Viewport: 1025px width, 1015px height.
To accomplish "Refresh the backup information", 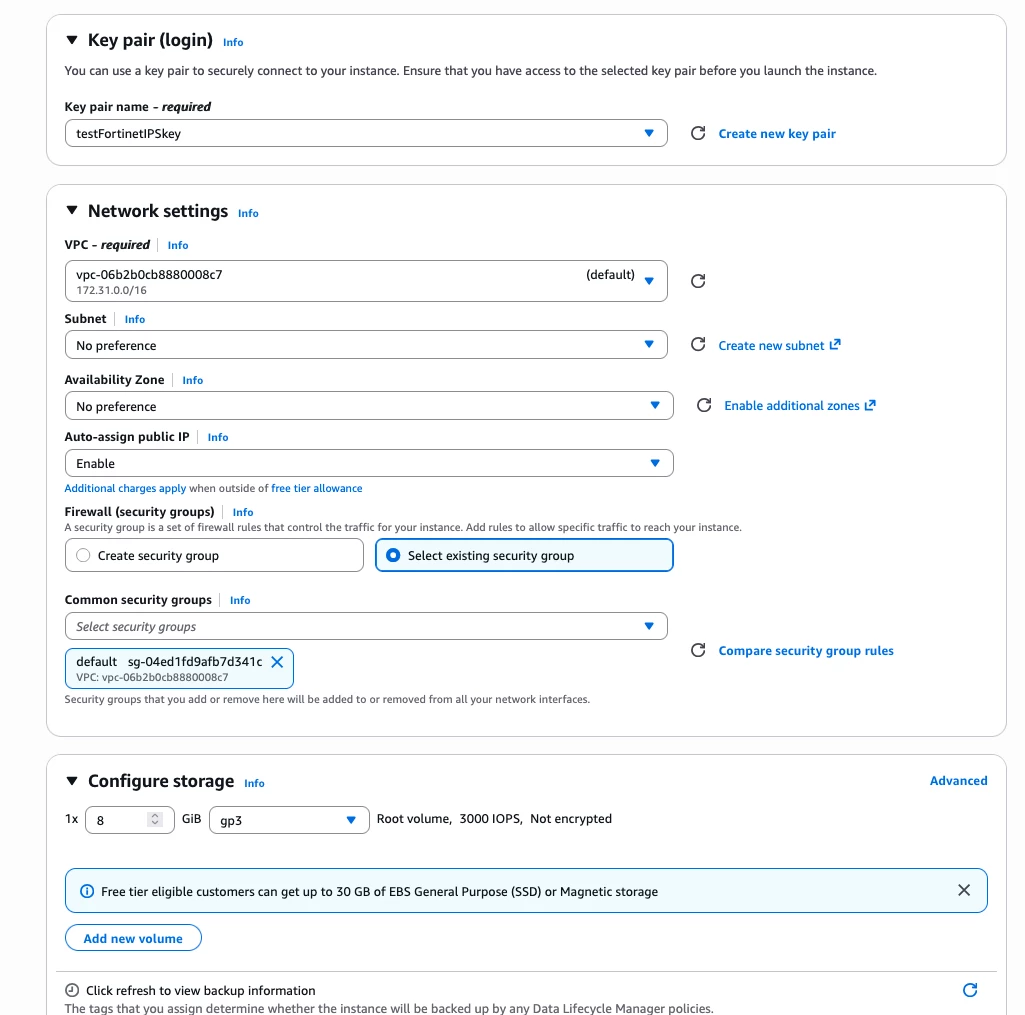I will pos(970,990).
